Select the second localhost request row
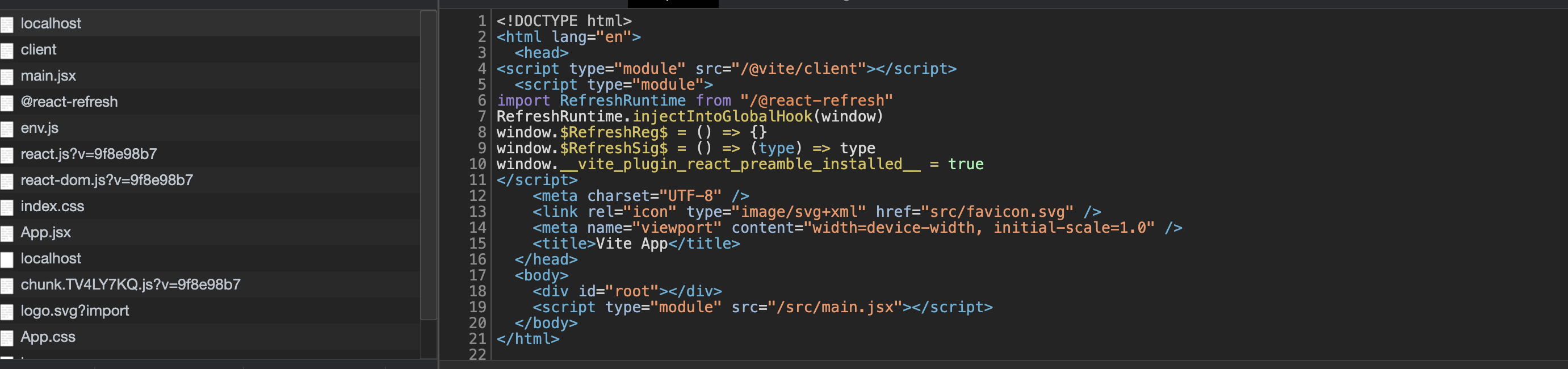1568x369 pixels. [x=210, y=259]
